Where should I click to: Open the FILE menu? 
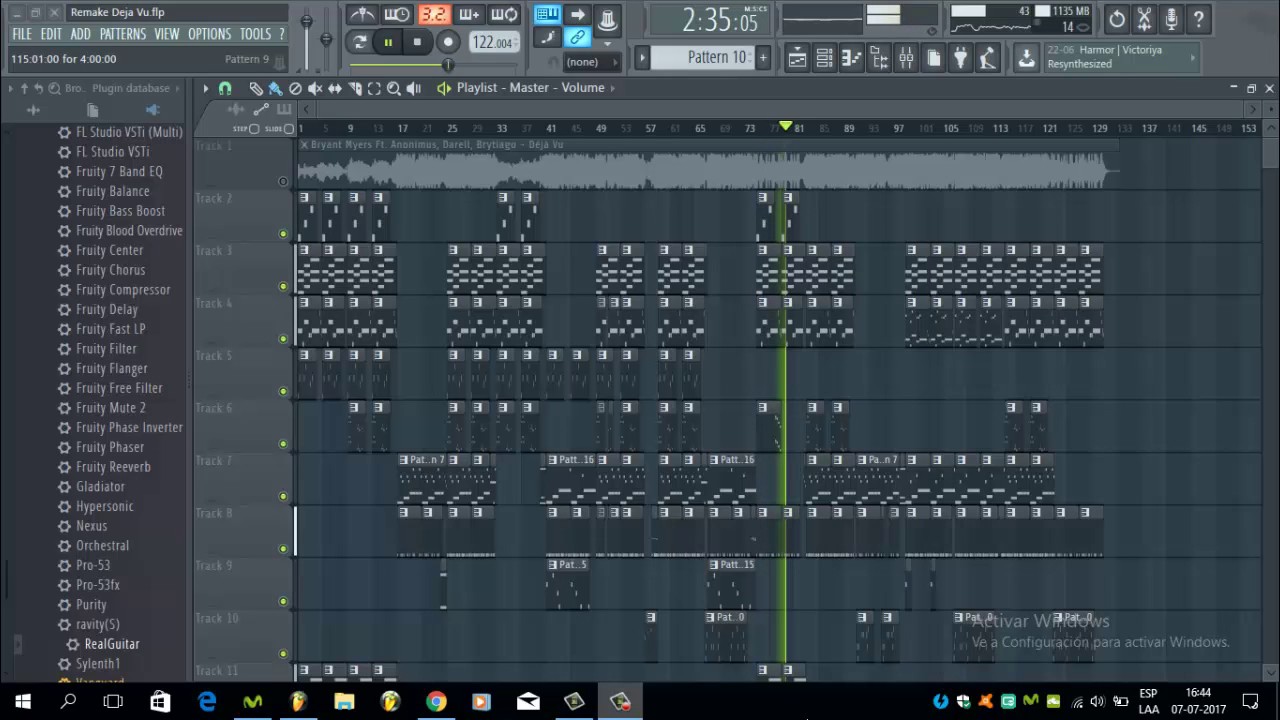tap(22, 34)
